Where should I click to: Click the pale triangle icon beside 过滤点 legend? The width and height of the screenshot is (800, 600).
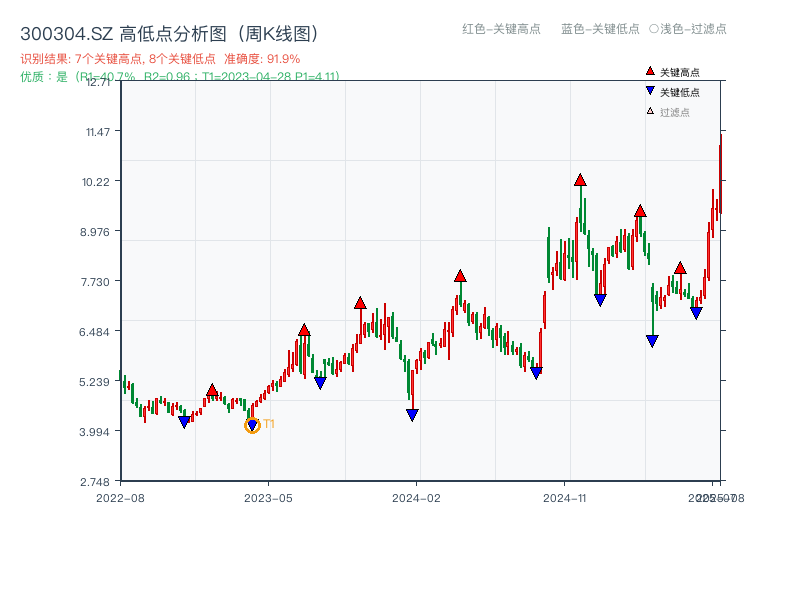(650, 111)
